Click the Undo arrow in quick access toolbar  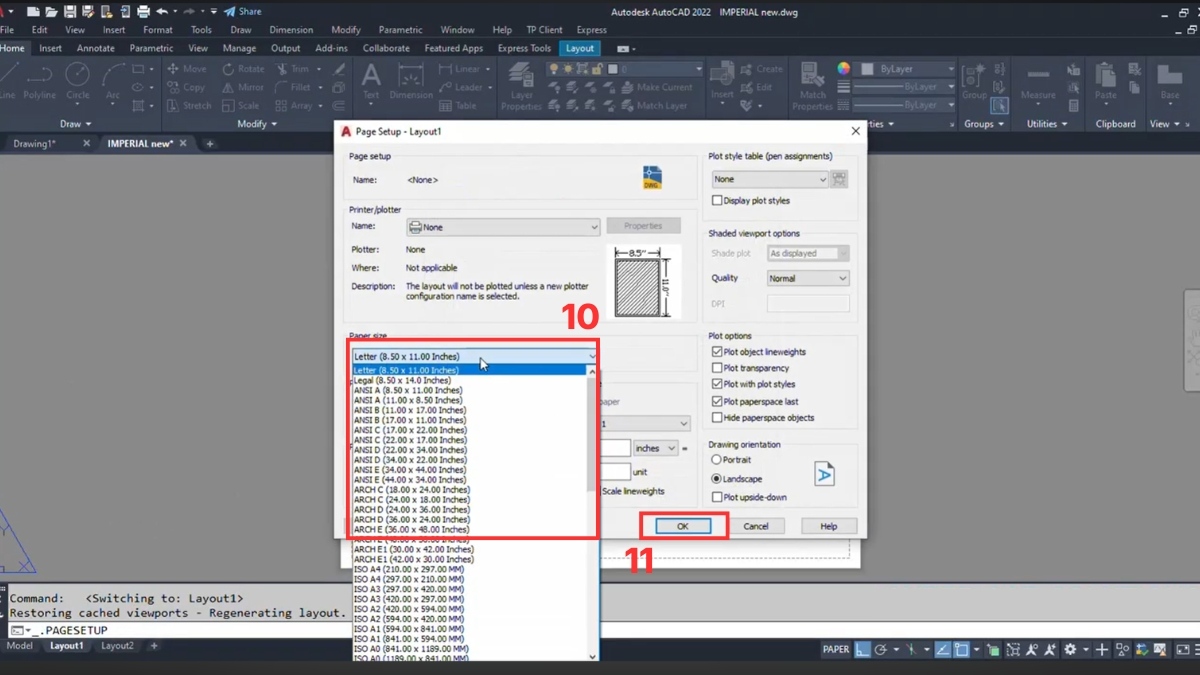pyautogui.click(x=162, y=11)
